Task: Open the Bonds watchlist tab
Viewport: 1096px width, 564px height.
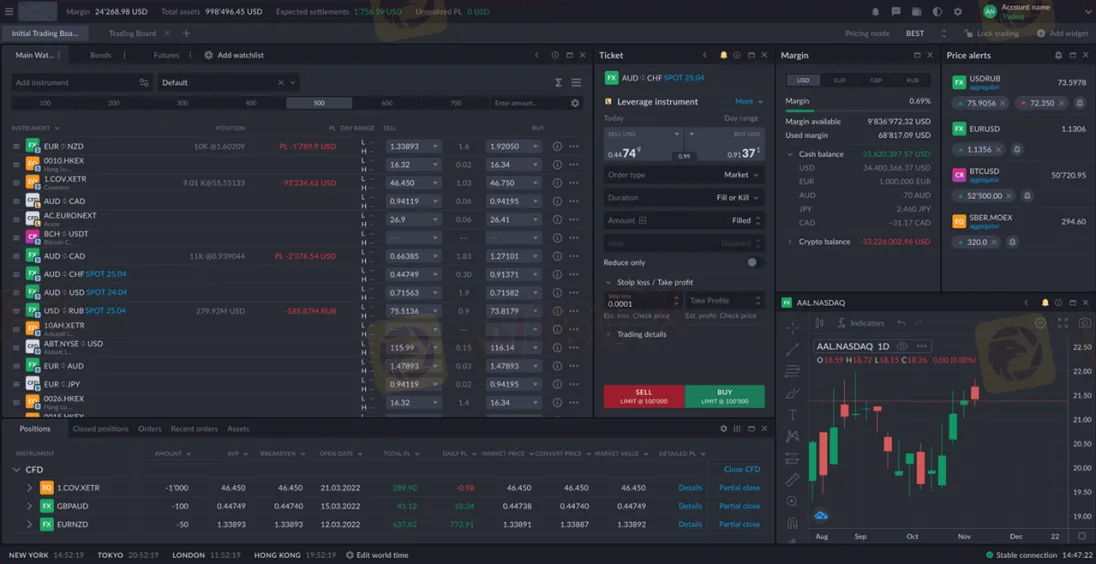Action: coord(100,55)
